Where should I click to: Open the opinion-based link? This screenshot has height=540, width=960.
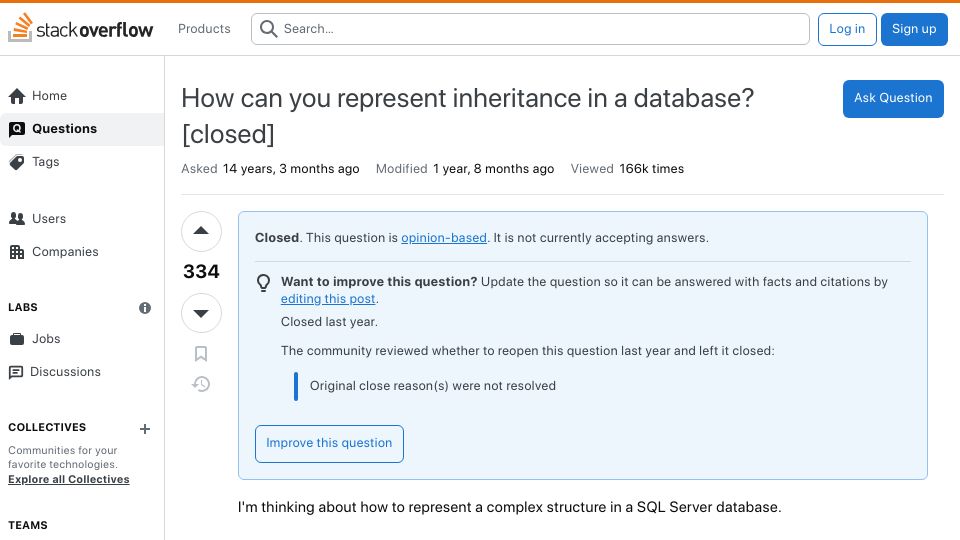click(x=444, y=238)
